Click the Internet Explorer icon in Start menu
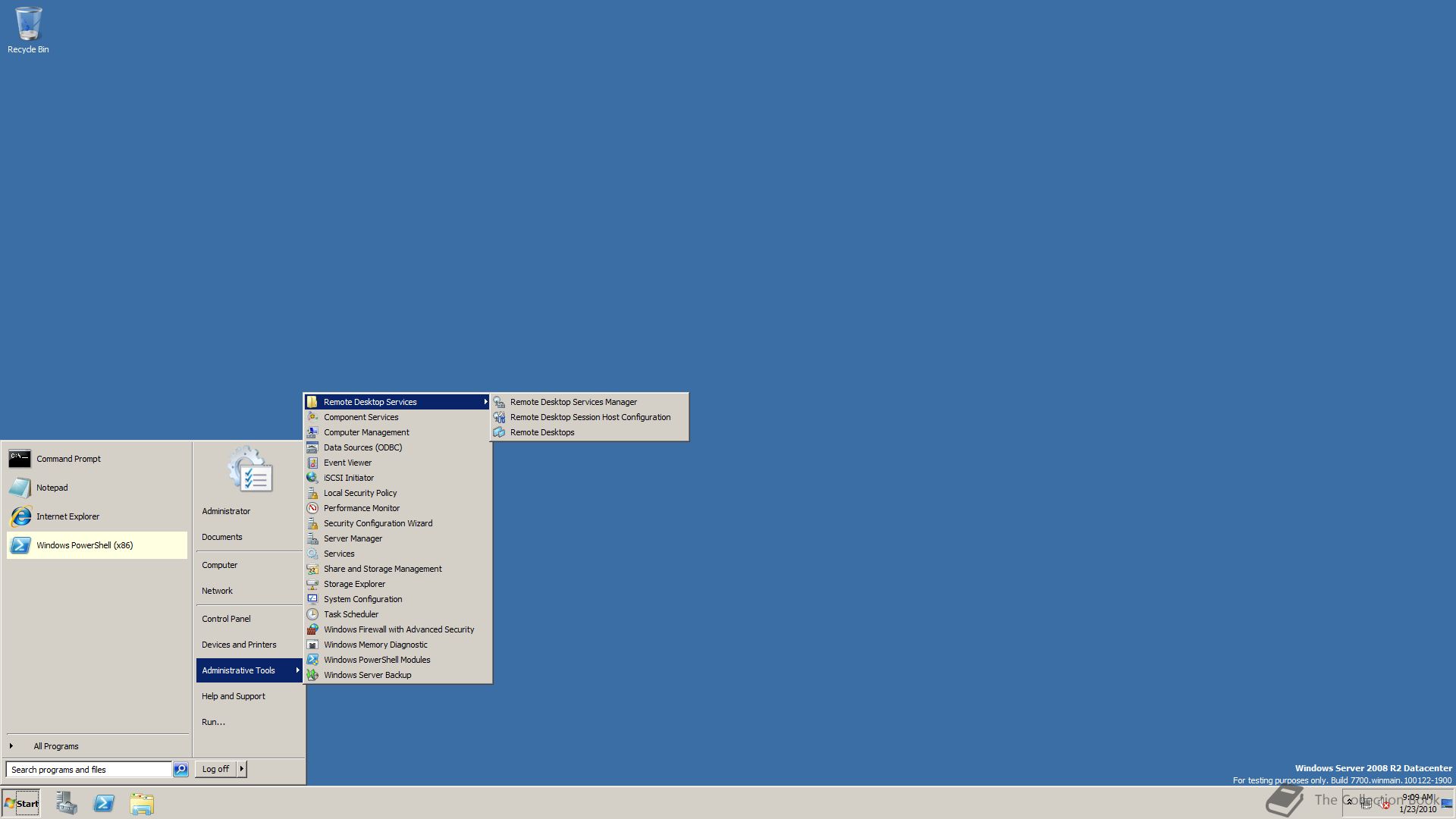1456x819 pixels. [x=20, y=516]
